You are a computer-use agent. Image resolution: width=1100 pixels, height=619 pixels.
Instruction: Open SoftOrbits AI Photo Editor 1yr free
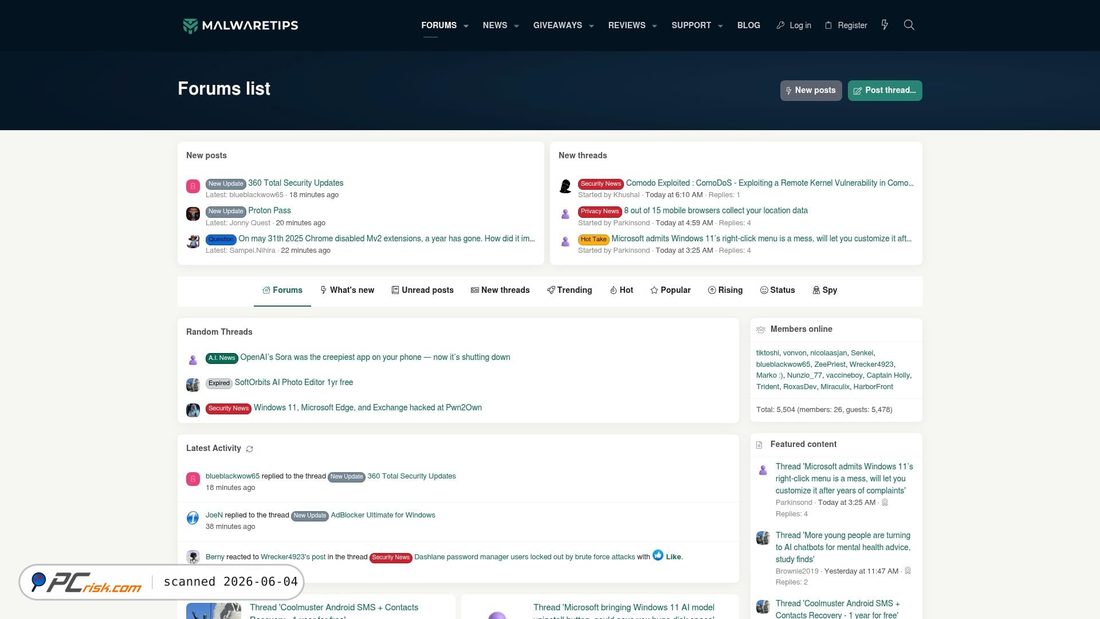(x=294, y=382)
